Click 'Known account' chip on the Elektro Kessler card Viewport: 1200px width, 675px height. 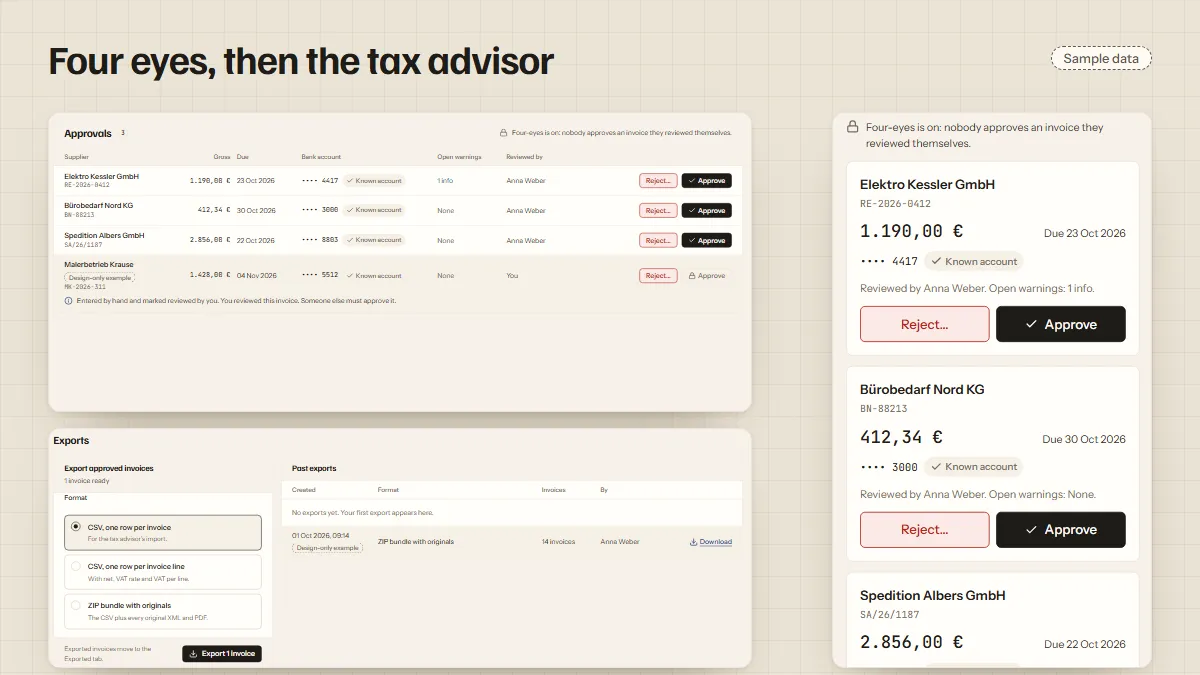tap(973, 262)
